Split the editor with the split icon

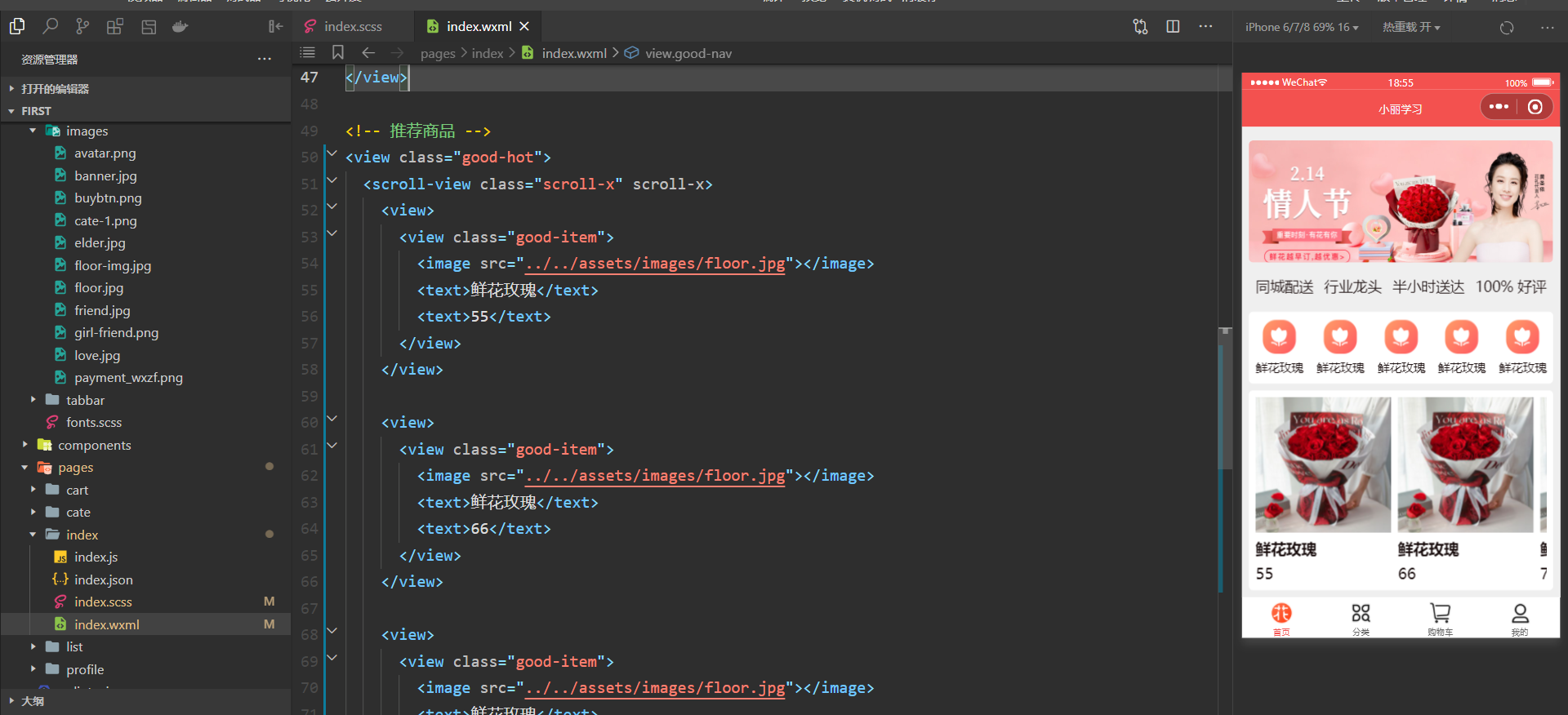1173,27
